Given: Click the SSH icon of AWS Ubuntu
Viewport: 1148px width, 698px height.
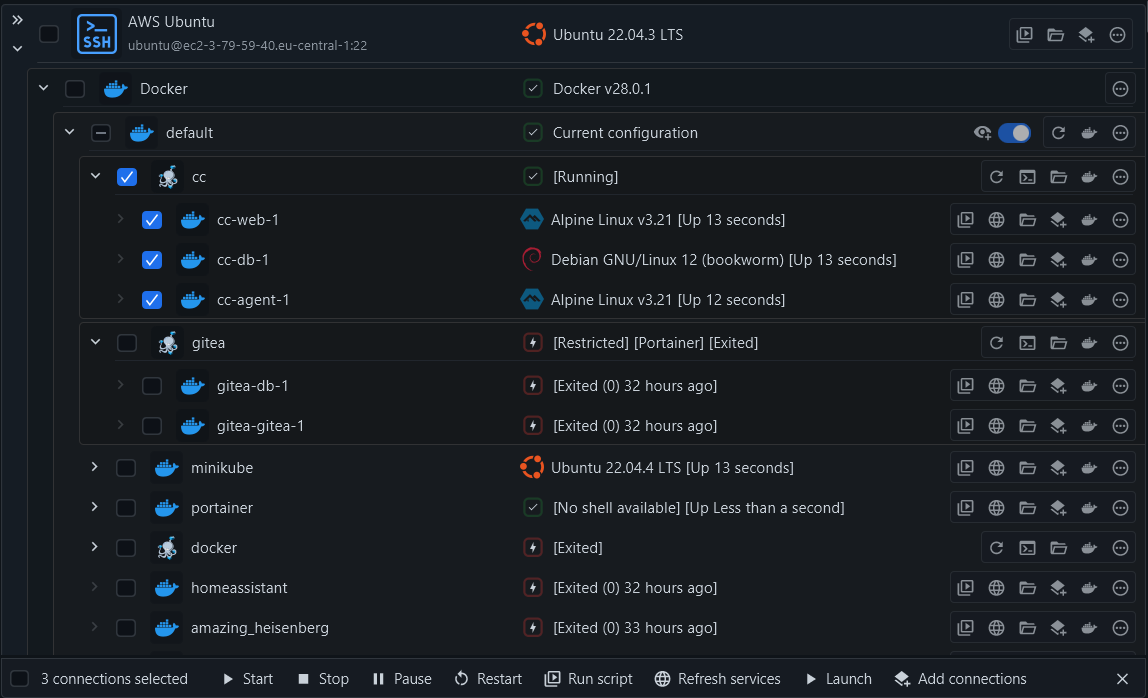Looking at the screenshot, I should (x=97, y=34).
